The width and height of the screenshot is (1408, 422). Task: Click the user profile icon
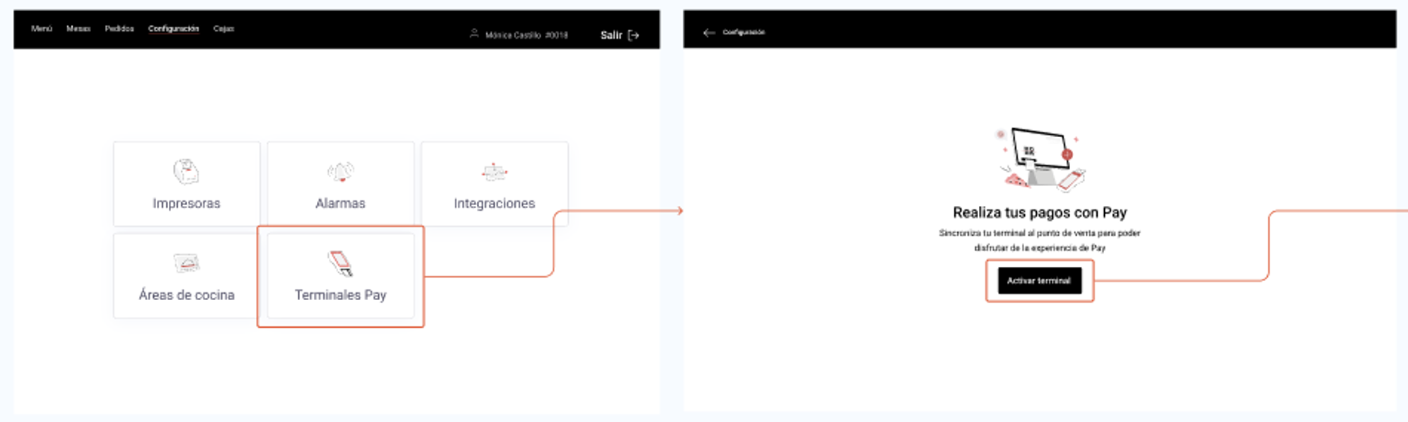coord(474,34)
